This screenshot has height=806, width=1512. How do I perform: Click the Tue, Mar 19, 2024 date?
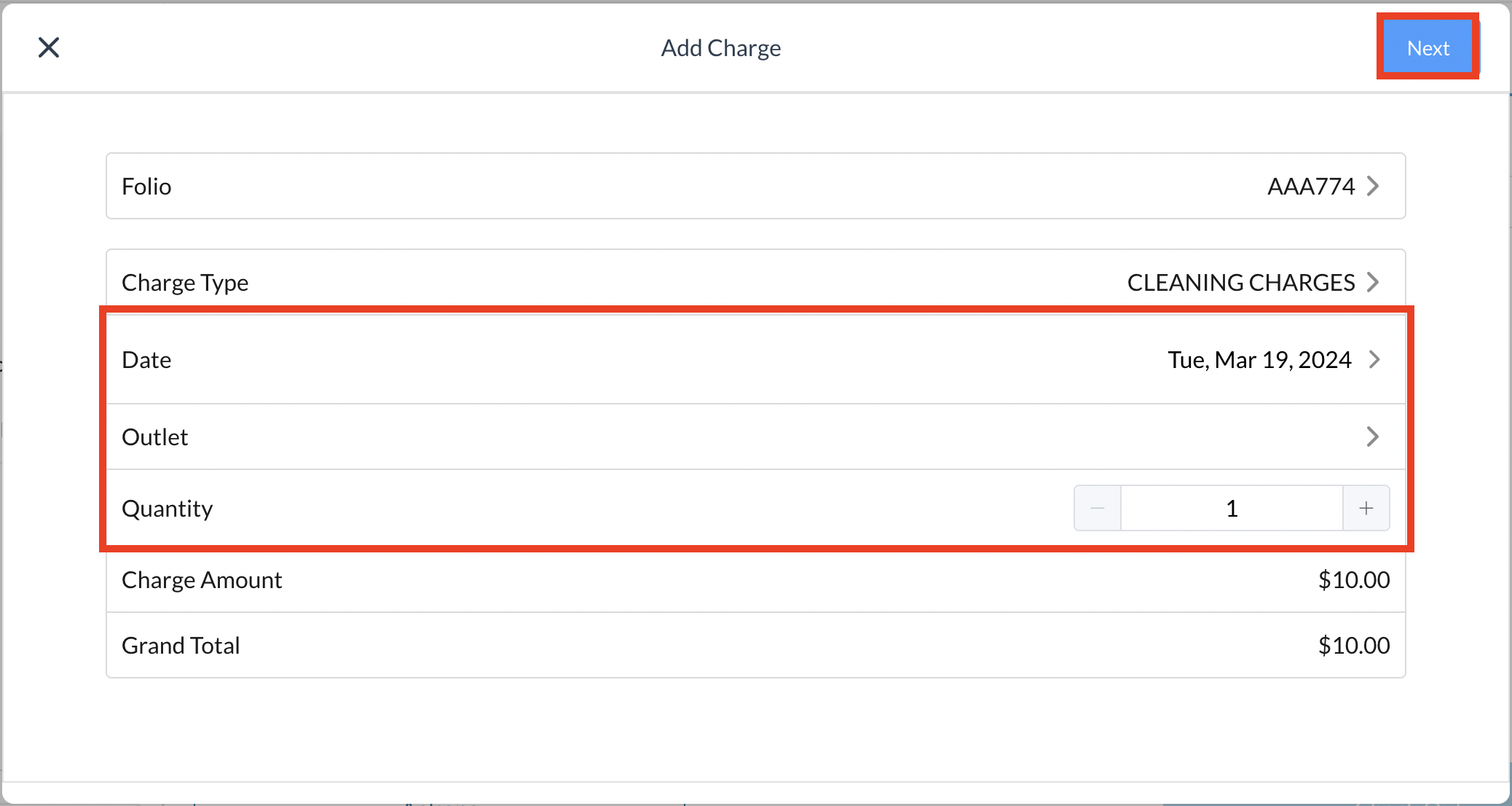pyautogui.click(x=1259, y=360)
